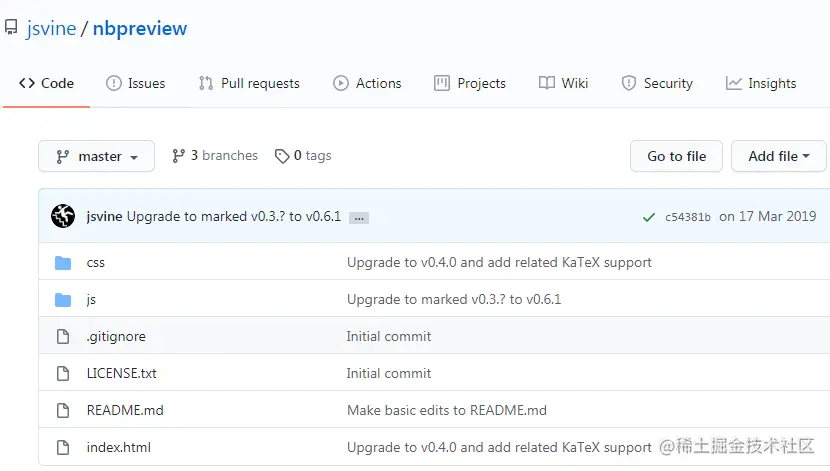Open the README.md file
The width and height of the screenshot is (830, 471).
[125, 411]
